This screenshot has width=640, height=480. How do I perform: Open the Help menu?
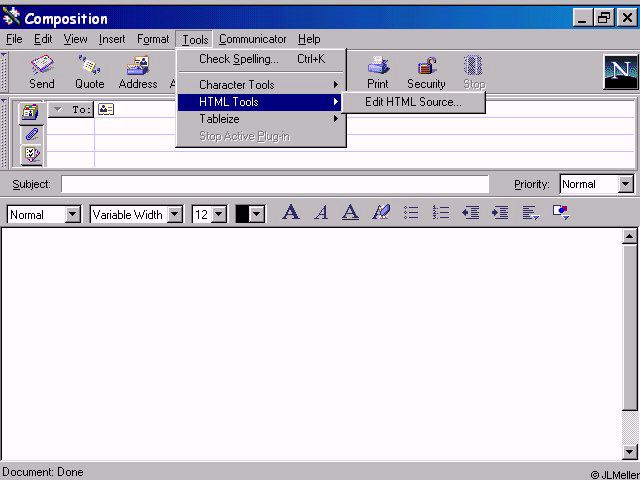coord(309,39)
